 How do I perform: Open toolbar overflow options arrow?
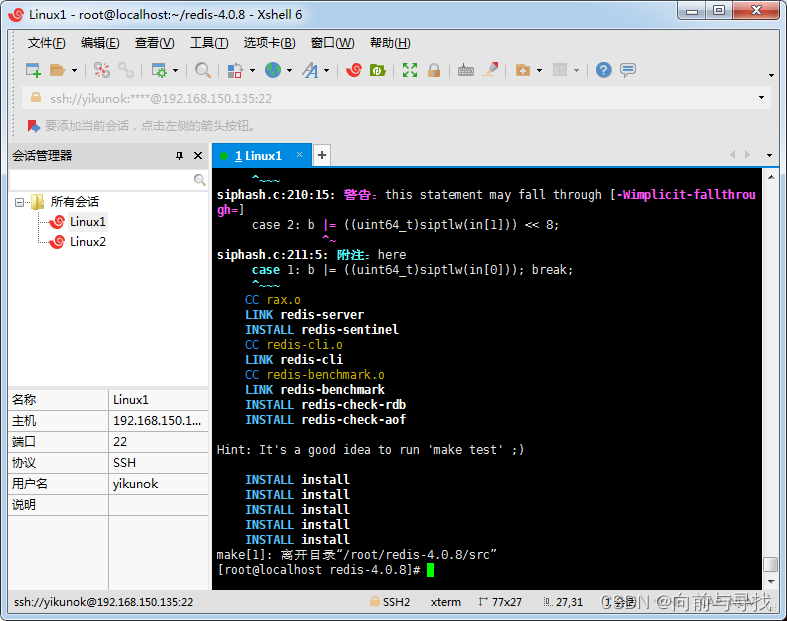pyautogui.click(x=771, y=75)
